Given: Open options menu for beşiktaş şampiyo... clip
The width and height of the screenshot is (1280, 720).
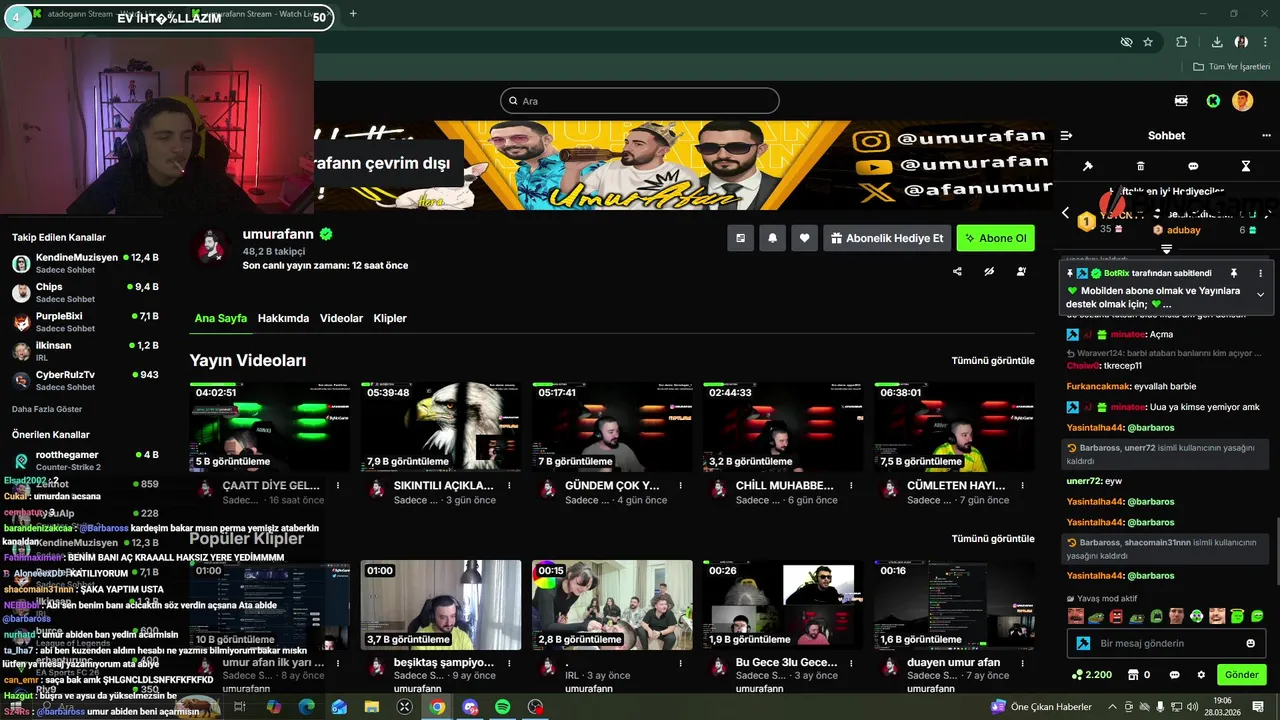Looking at the screenshot, I should (x=509, y=662).
